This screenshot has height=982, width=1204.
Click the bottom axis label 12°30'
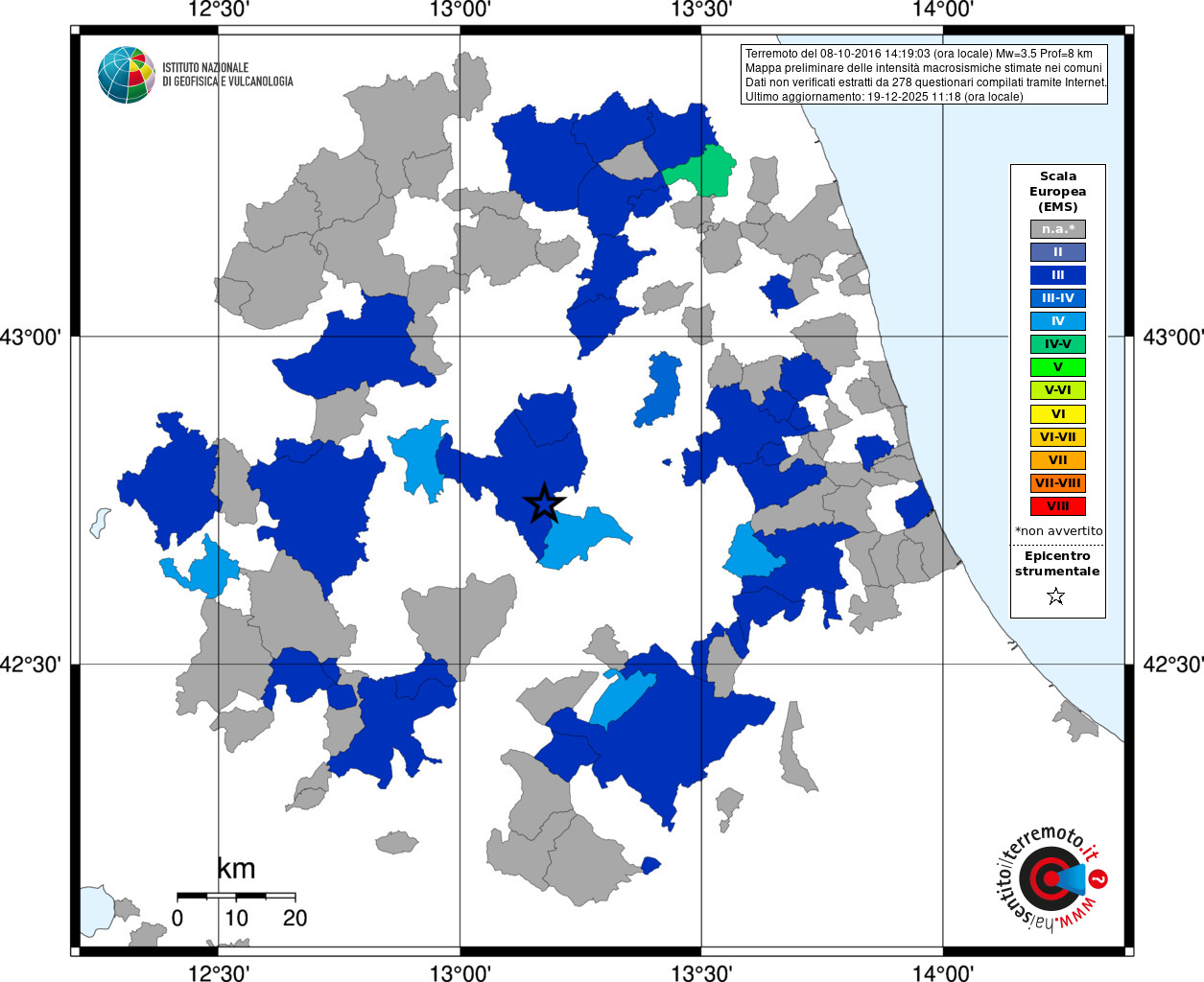coord(219,973)
